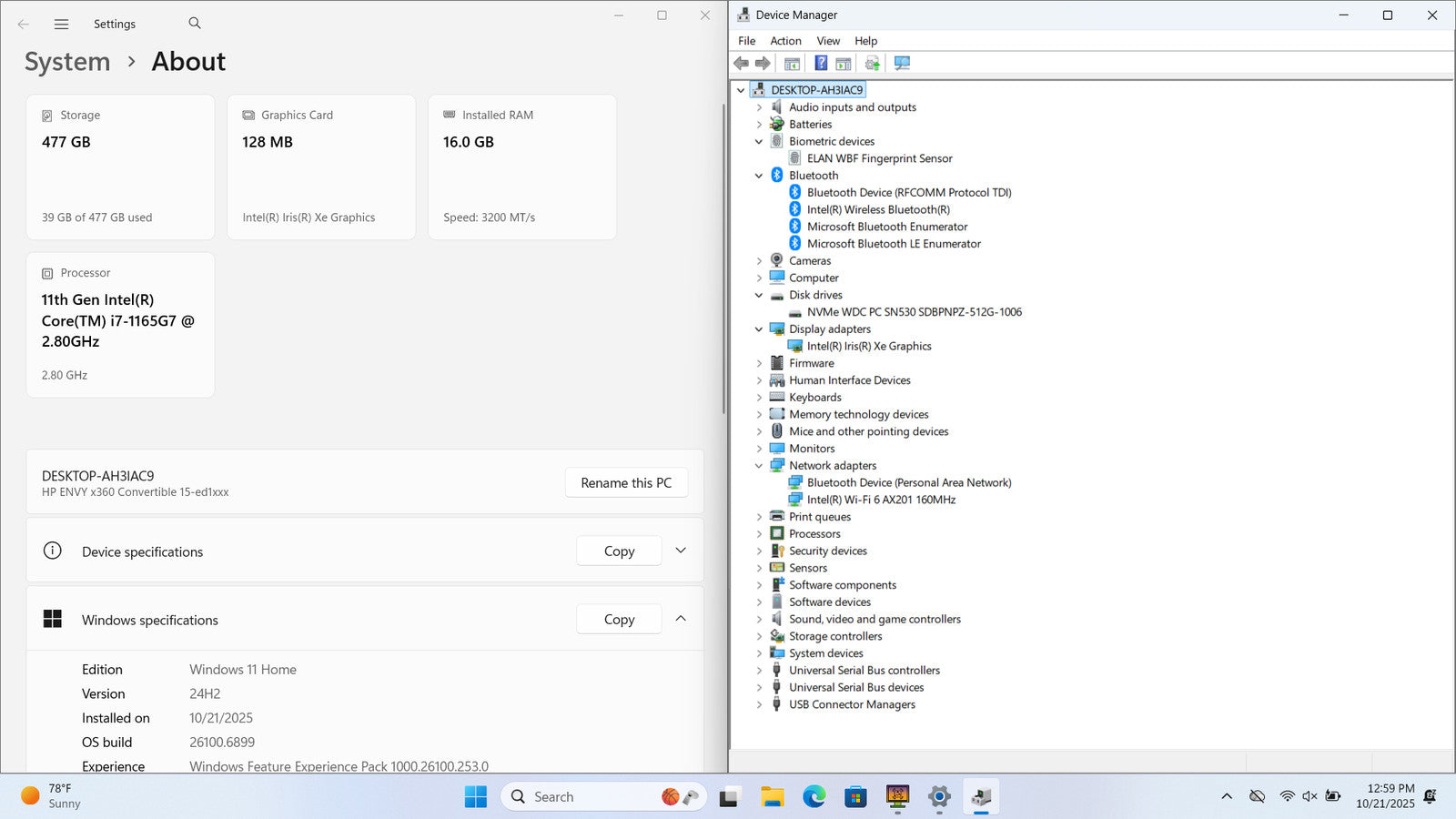Click Scan for hardware changes toolbar icon
Image resolution: width=1456 pixels, height=819 pixels.
[902, 63]
